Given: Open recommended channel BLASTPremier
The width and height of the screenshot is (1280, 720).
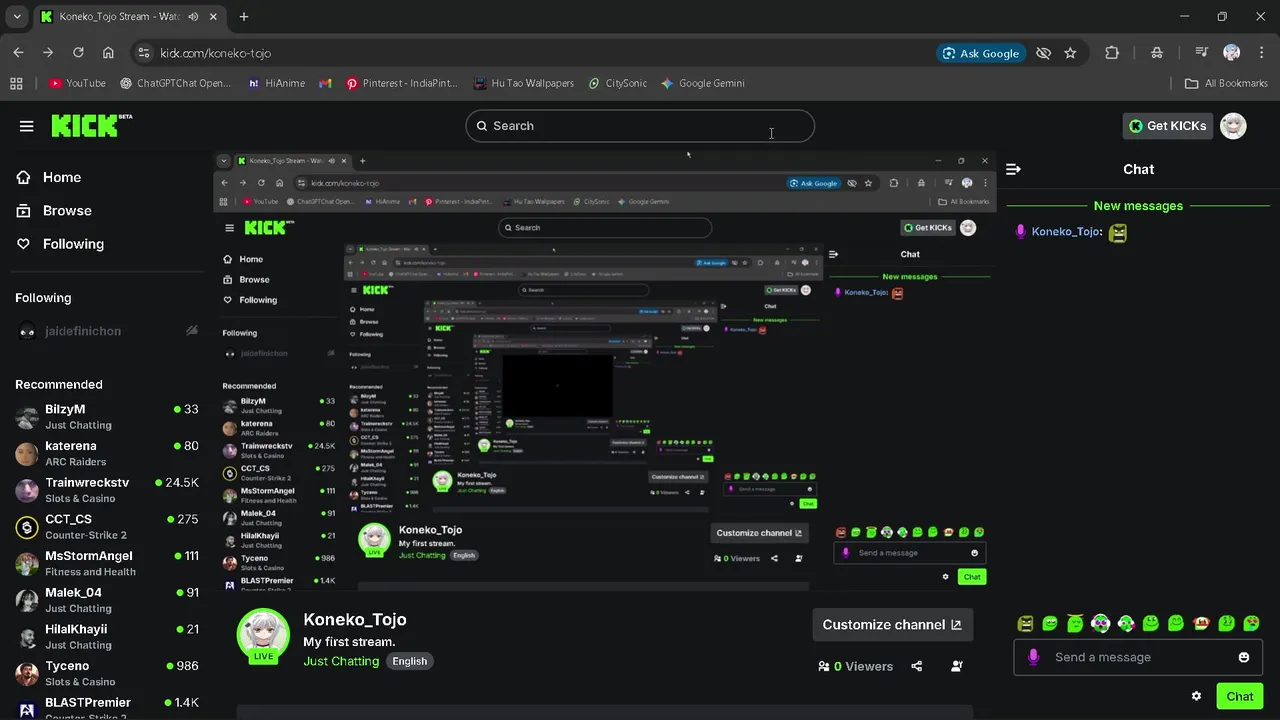Looking at the screenshot, I should pos(106,708).
